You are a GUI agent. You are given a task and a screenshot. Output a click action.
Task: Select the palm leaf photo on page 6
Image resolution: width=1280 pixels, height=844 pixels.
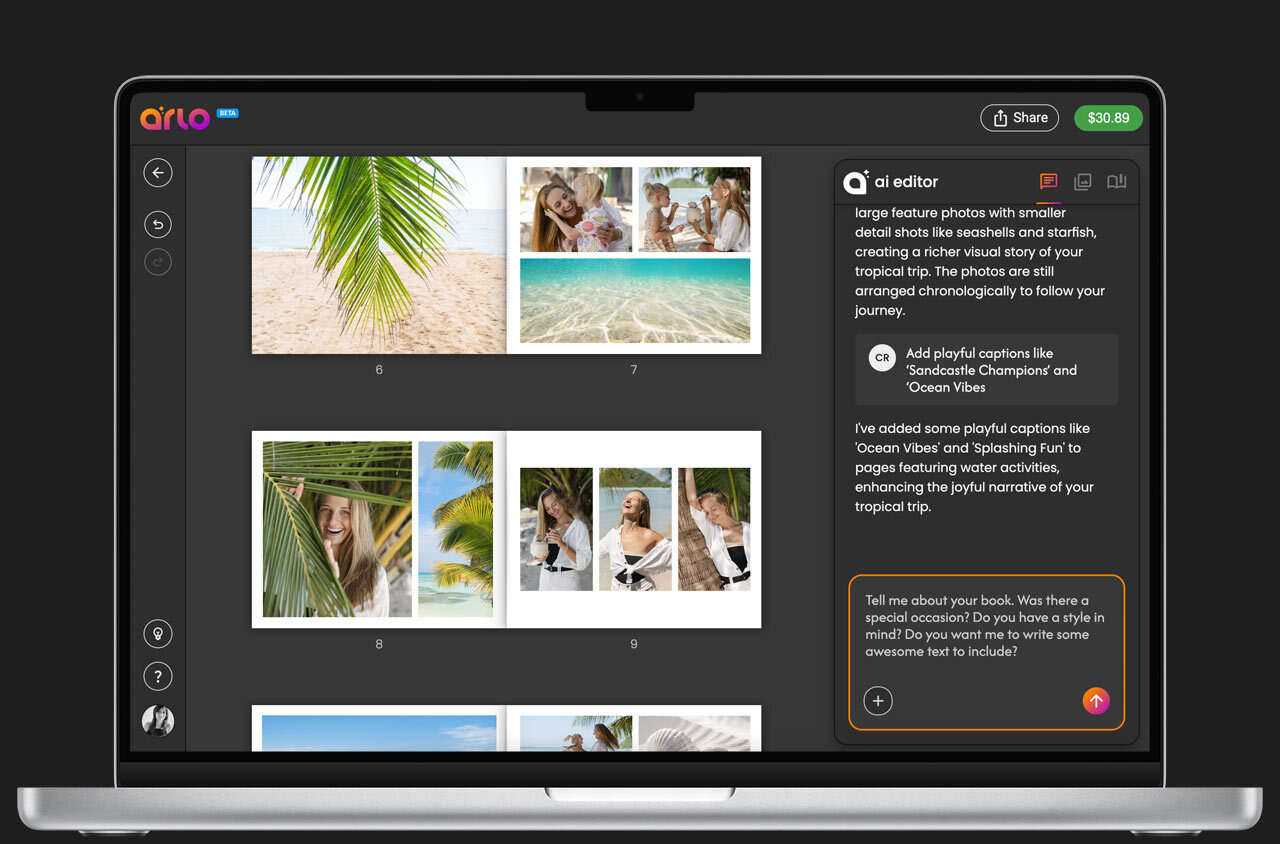pyautogui.click(x=379, y=255)
